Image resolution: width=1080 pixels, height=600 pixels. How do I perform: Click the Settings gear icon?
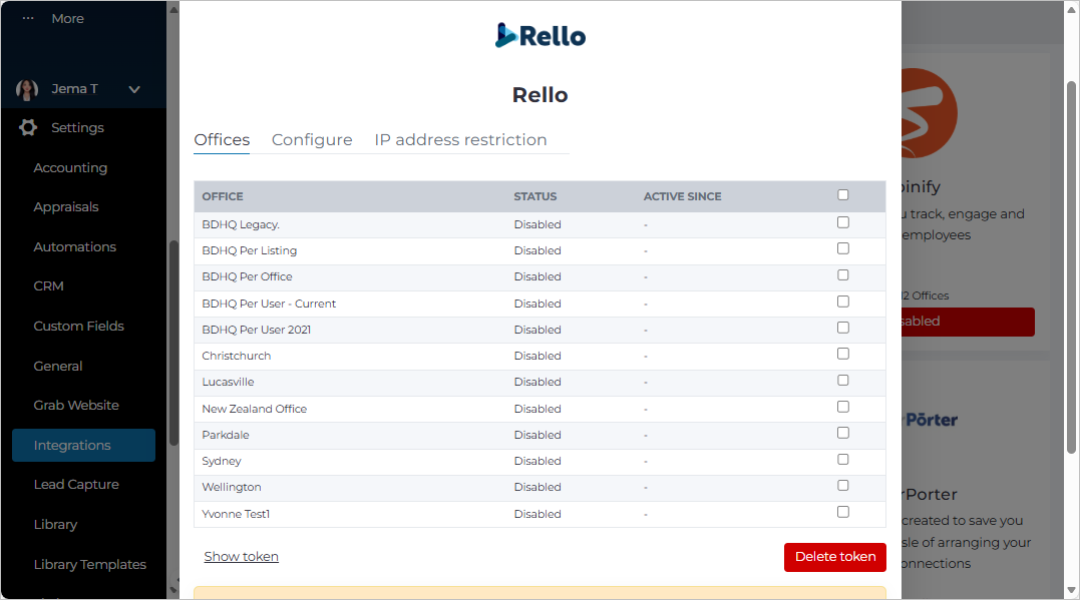click(28, 127)
